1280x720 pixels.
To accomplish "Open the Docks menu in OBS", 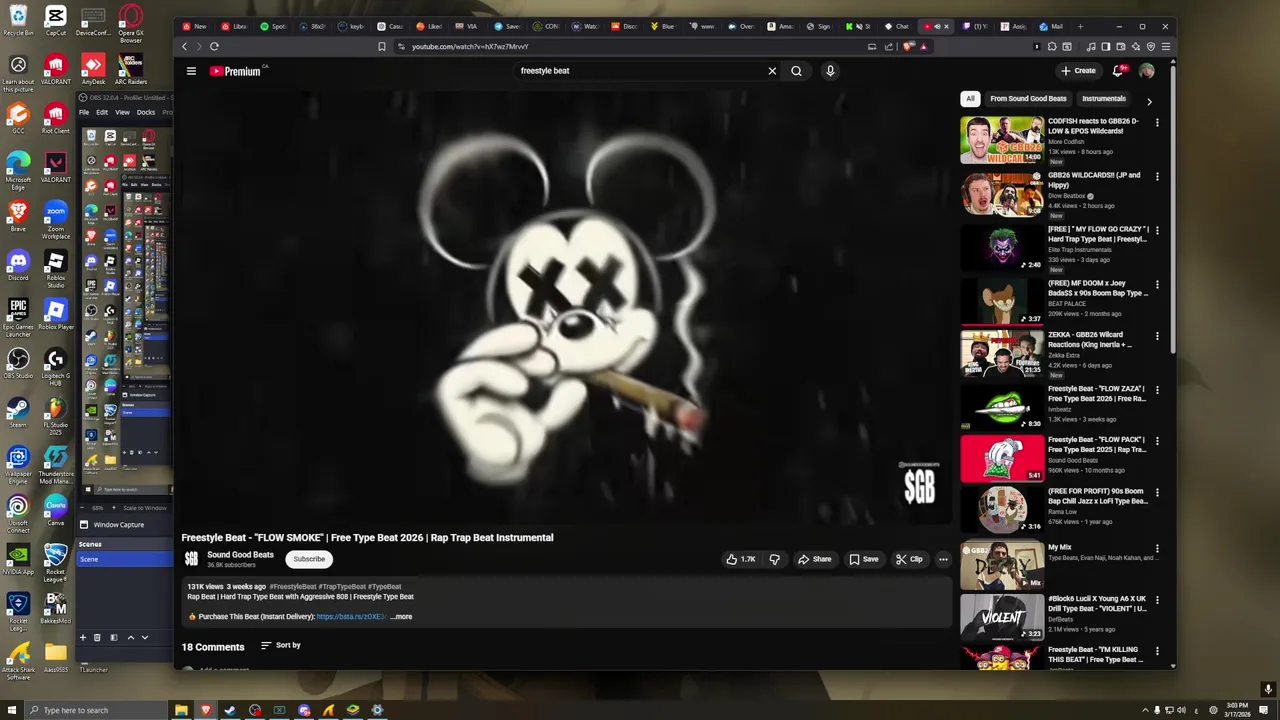I will (x=146, y=112).
